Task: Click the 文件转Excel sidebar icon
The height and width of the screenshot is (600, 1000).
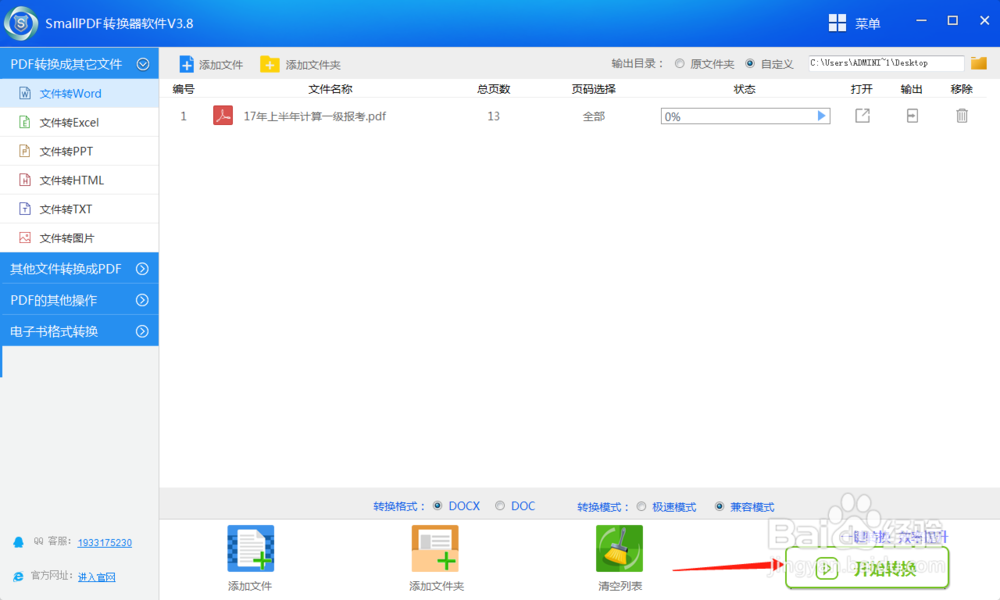Action: 24,122
